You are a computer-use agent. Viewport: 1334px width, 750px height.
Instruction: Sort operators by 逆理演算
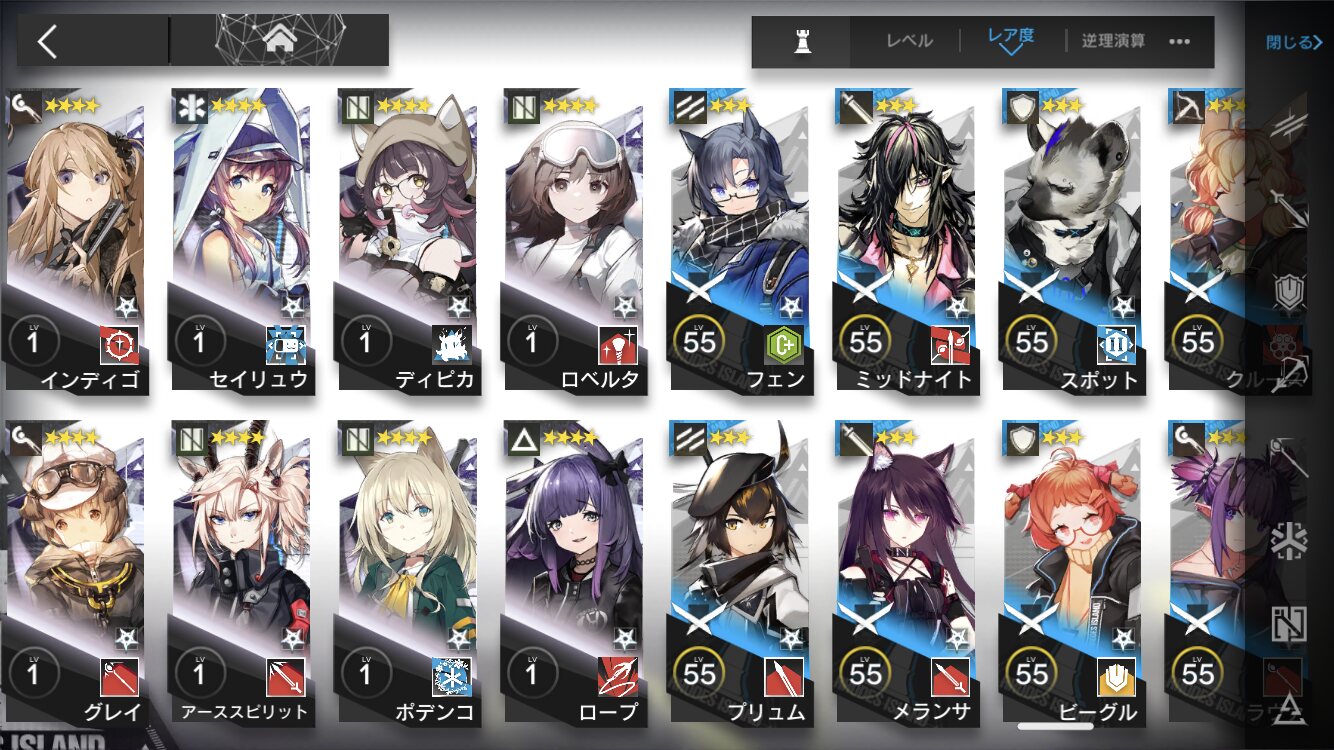point(1113,41)
